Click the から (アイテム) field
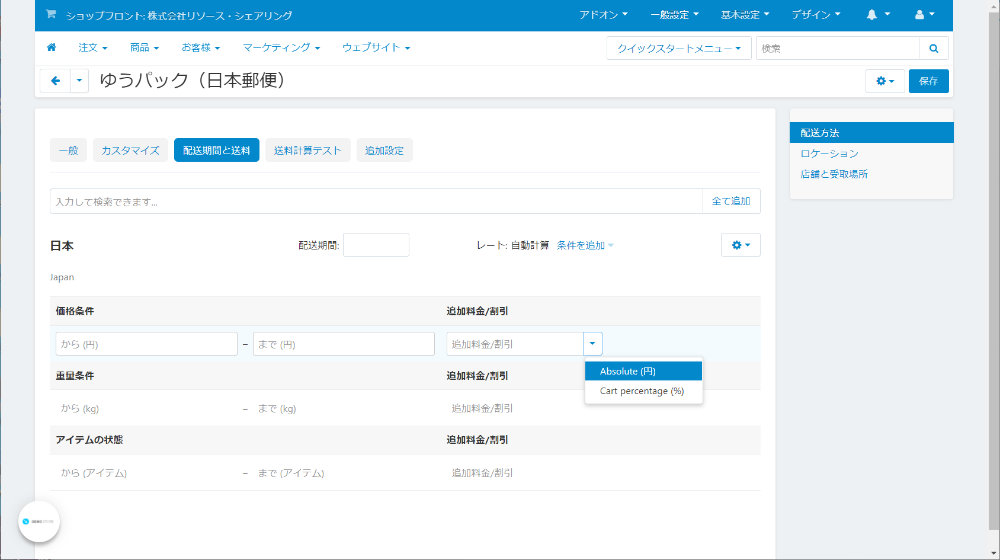 coord(147,473)
